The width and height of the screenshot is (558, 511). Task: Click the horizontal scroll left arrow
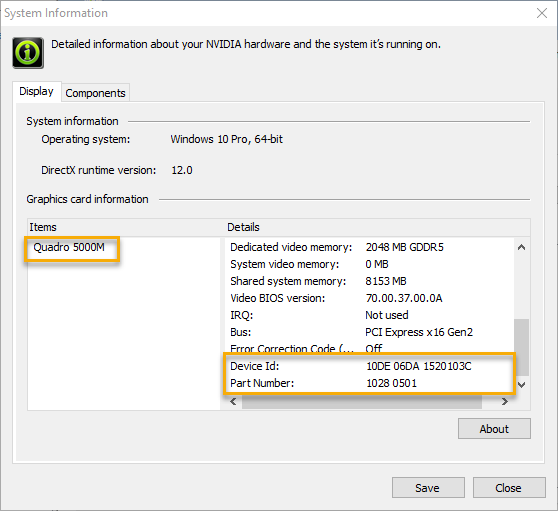pos(233,402)
